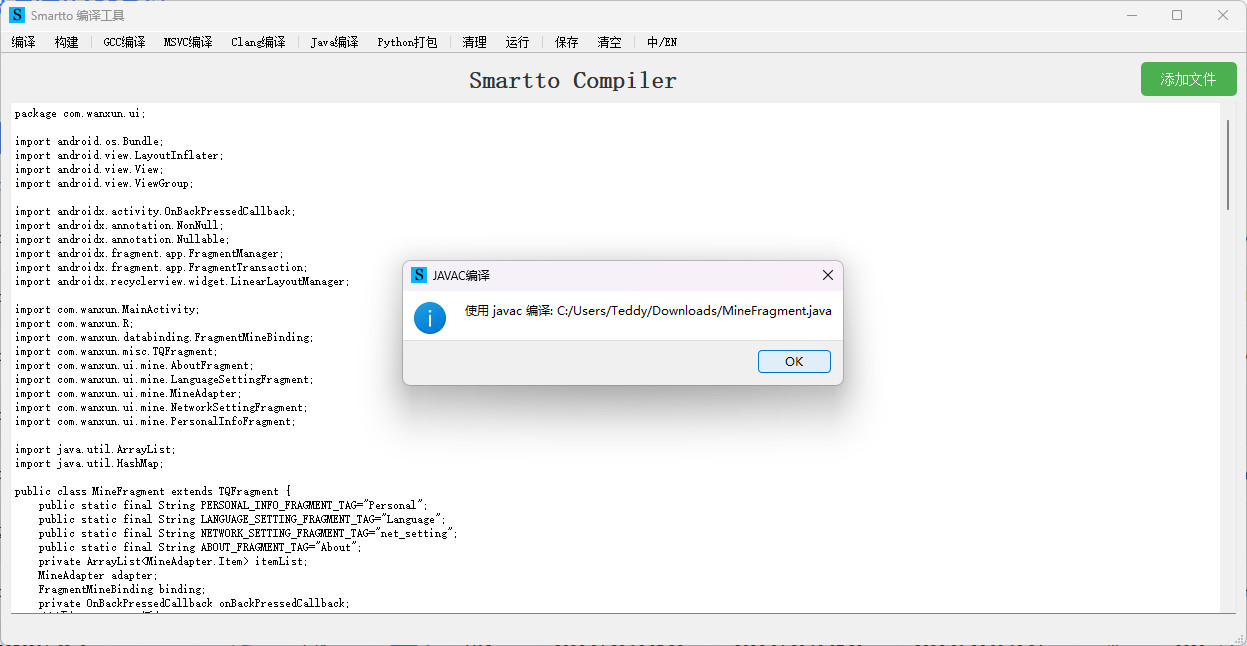This screenshot has height=646, width=1247.
Task: Select Clang编译 in the menu bar
Action: [x=258, y=42]
